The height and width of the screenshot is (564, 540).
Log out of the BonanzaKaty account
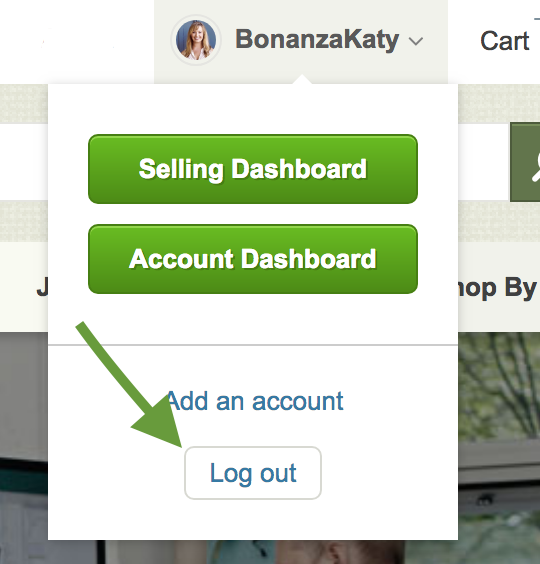tap(253, 473)
